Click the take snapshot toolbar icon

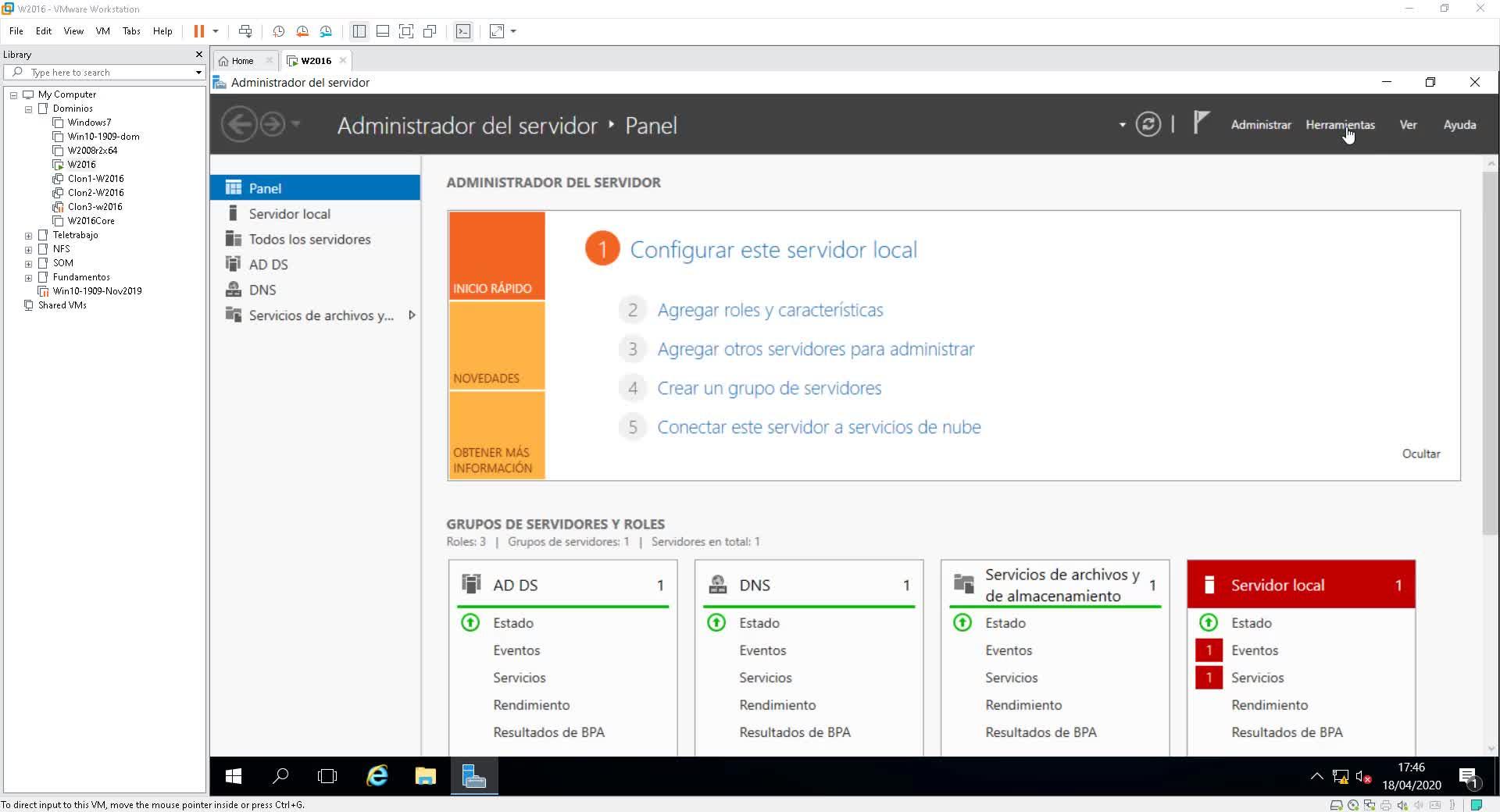pos(278,31)
